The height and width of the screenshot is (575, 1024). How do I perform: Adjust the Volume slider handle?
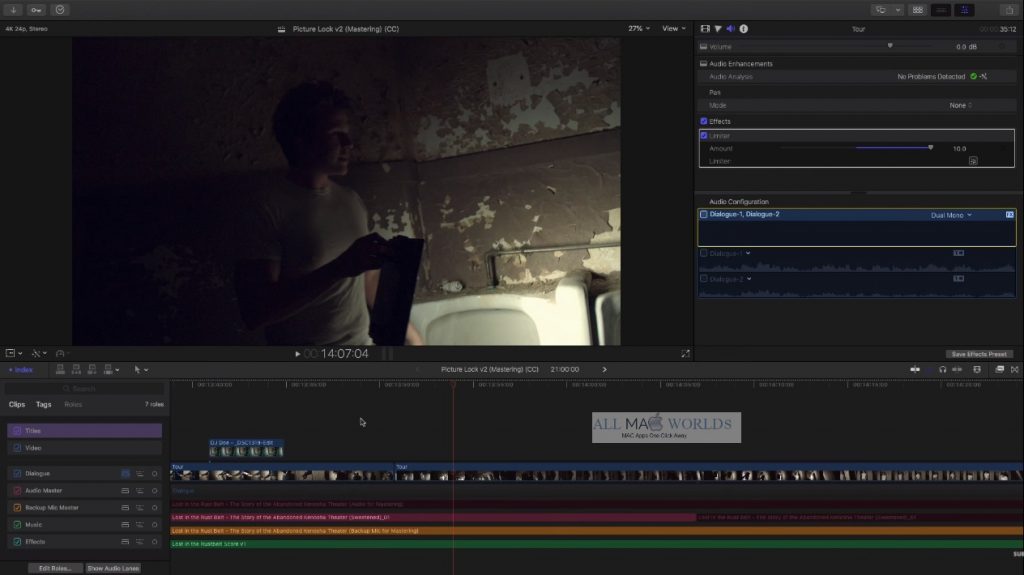click(889, 46)
